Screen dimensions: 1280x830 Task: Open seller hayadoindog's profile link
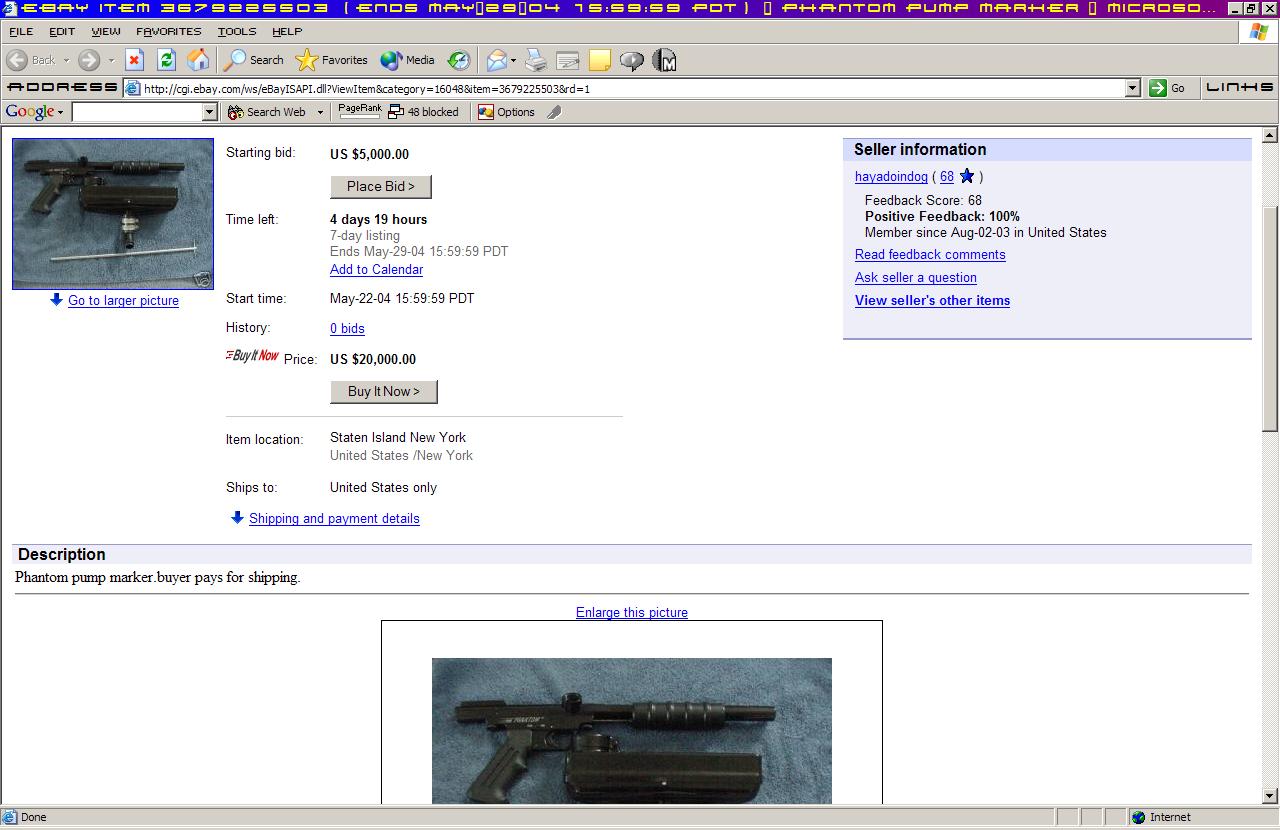(891, 176)
